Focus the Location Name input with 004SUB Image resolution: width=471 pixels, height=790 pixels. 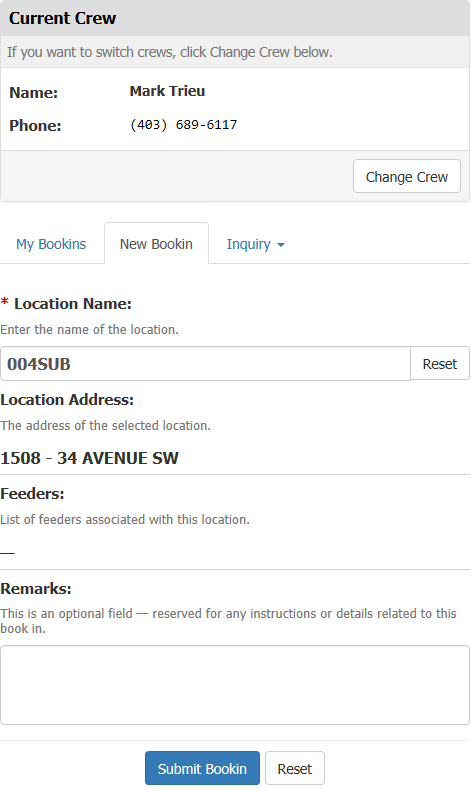click(x=206, y=364)
